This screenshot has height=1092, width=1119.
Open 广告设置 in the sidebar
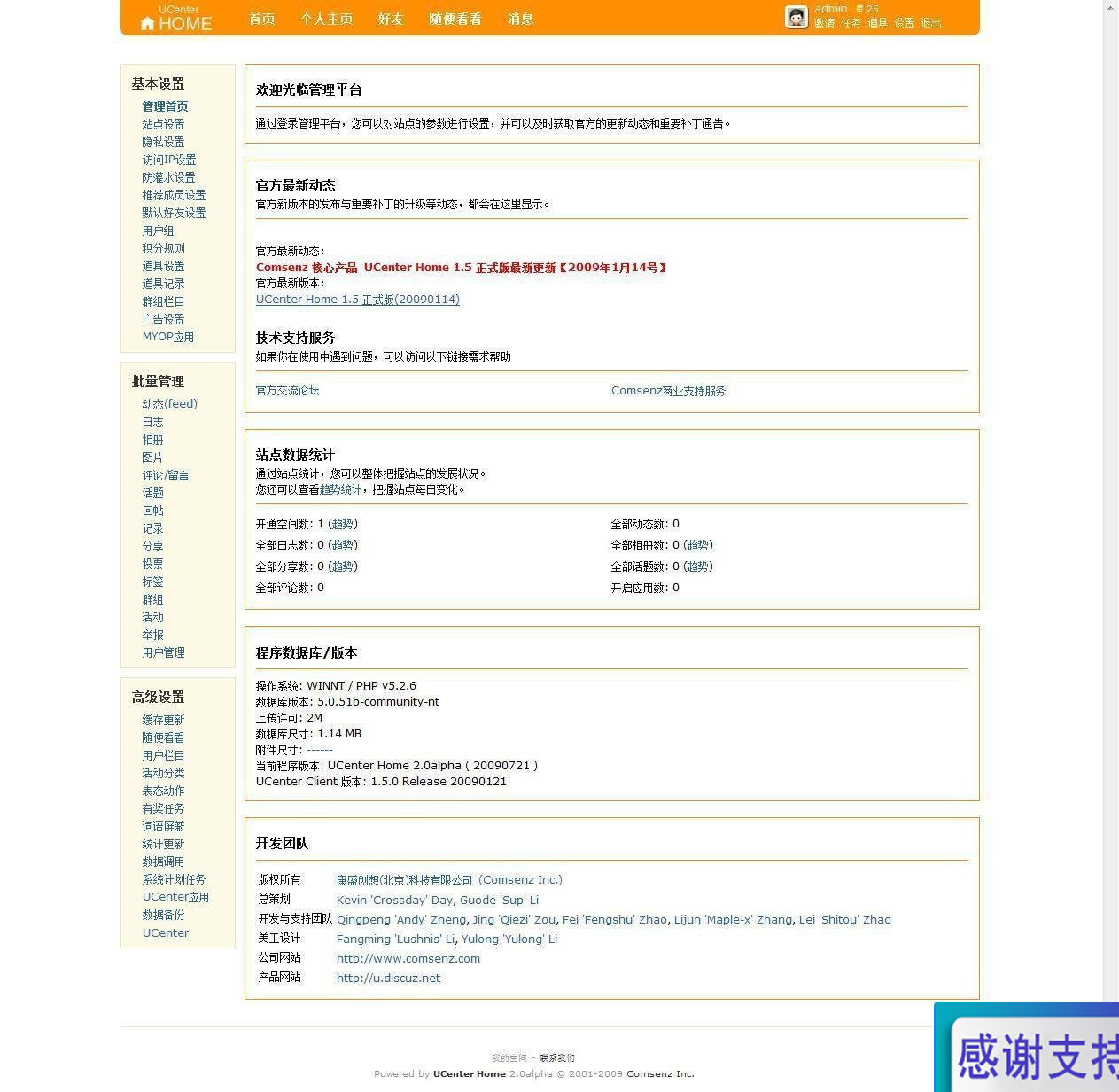pyautogui.click(x=163, y=319)
